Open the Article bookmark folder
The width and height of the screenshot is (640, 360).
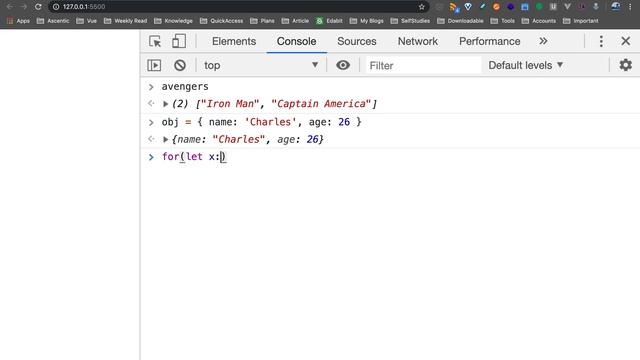(x=295, y=21)
